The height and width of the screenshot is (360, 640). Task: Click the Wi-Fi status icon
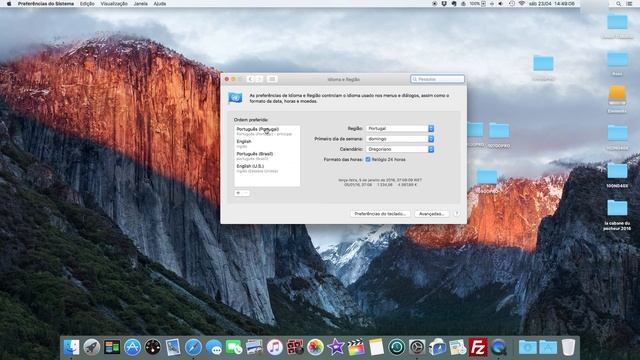pyautogui.click(x=522, y=4)
